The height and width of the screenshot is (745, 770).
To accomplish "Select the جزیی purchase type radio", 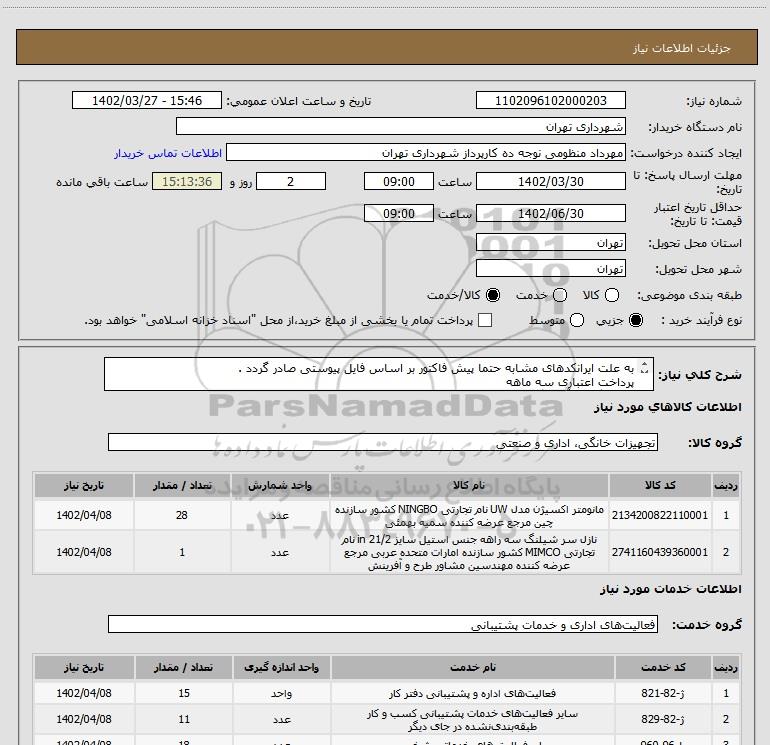I will [636, 320].
